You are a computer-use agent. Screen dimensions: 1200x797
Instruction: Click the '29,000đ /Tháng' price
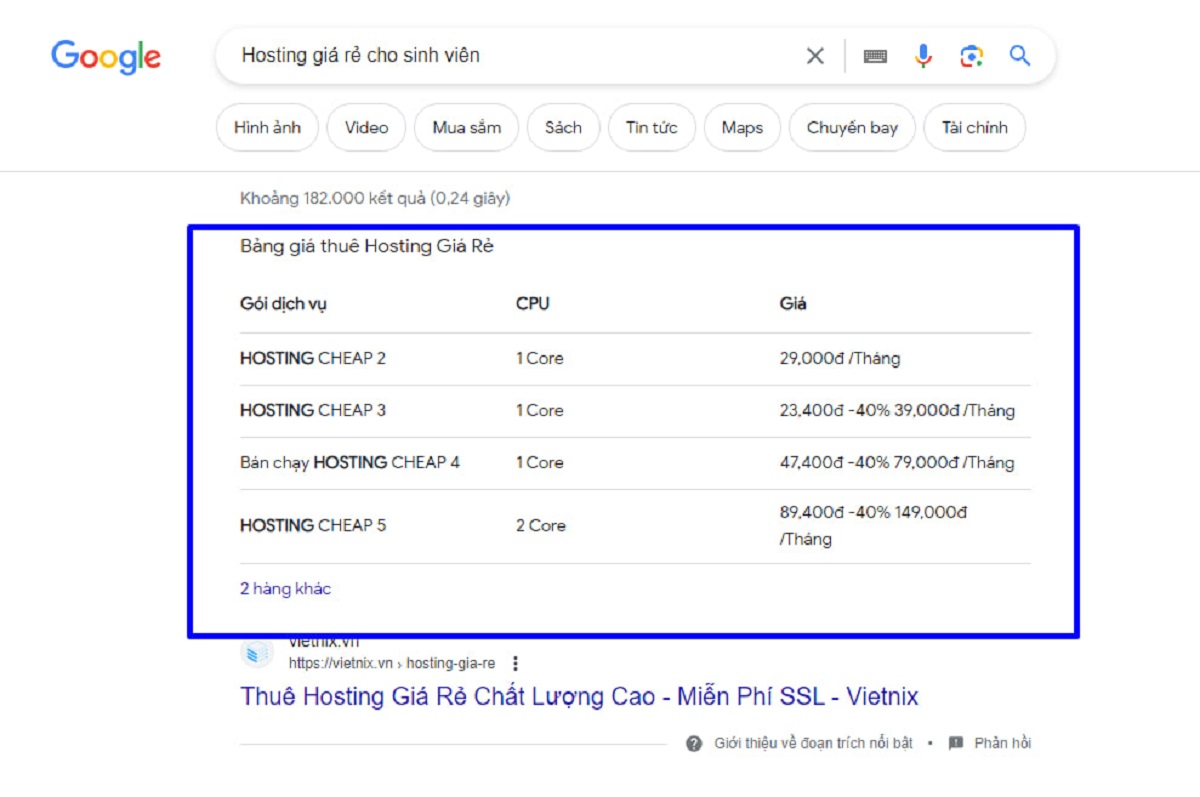click(840, 358)
